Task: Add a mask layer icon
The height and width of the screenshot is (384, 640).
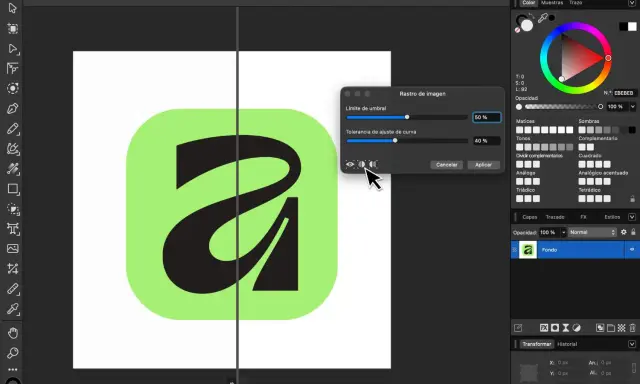Action: [555, 328]
